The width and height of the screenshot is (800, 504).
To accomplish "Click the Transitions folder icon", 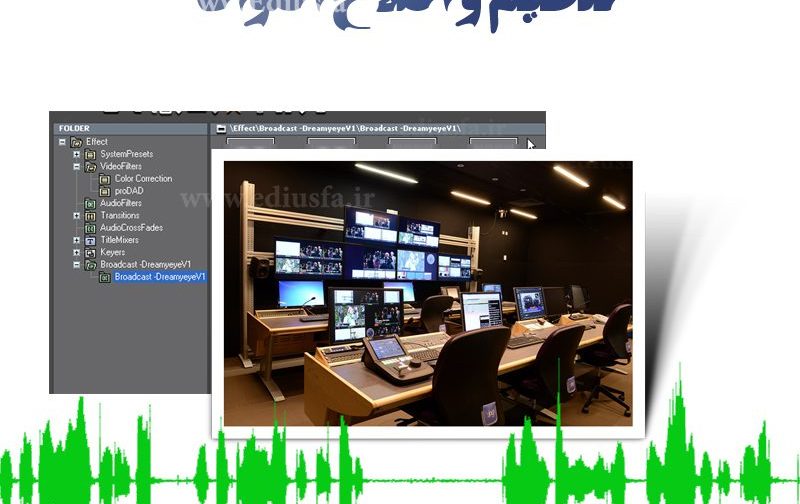I will tap(90, 216).
